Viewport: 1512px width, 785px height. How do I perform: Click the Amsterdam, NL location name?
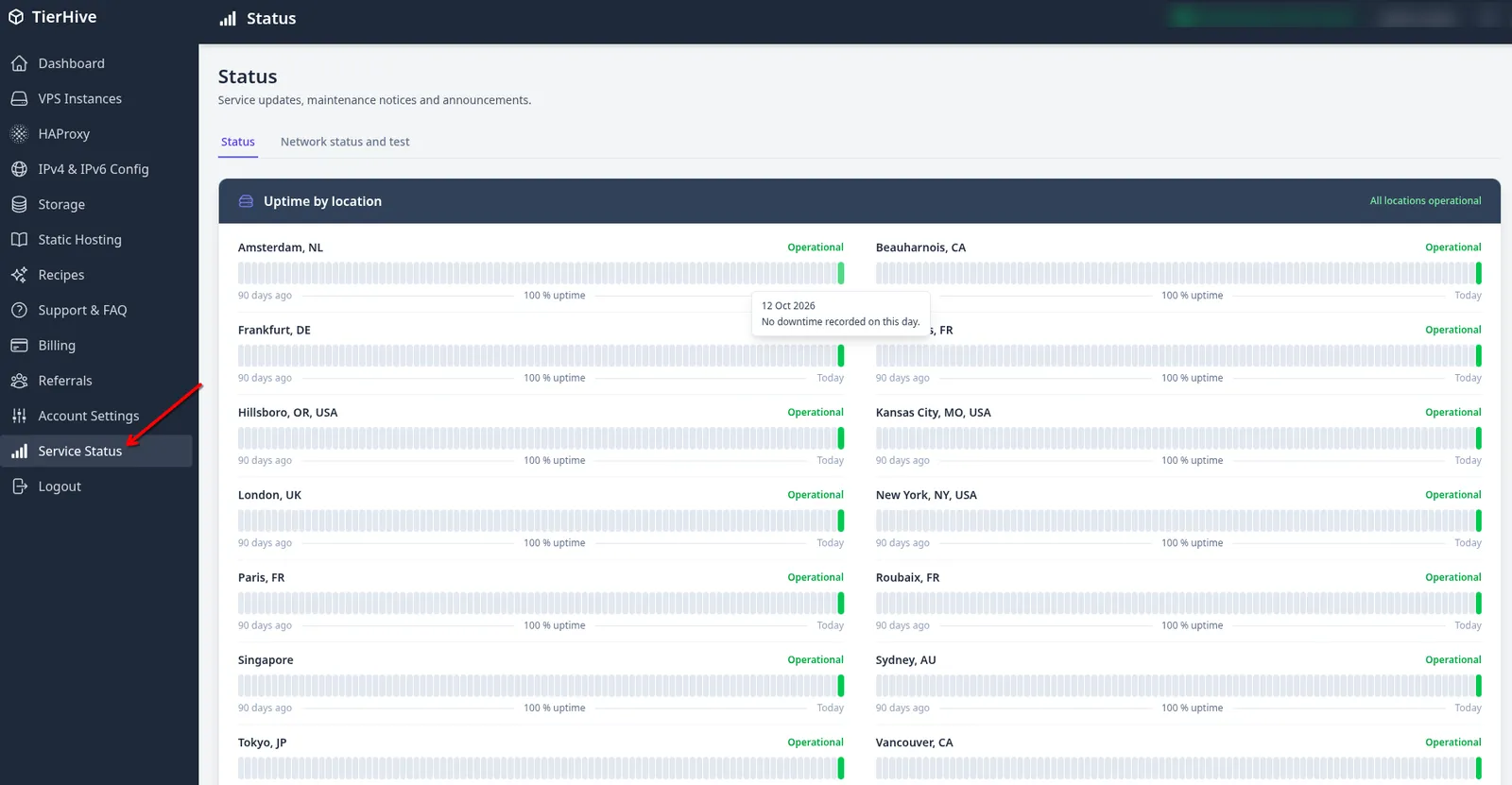tap(281, 247)
